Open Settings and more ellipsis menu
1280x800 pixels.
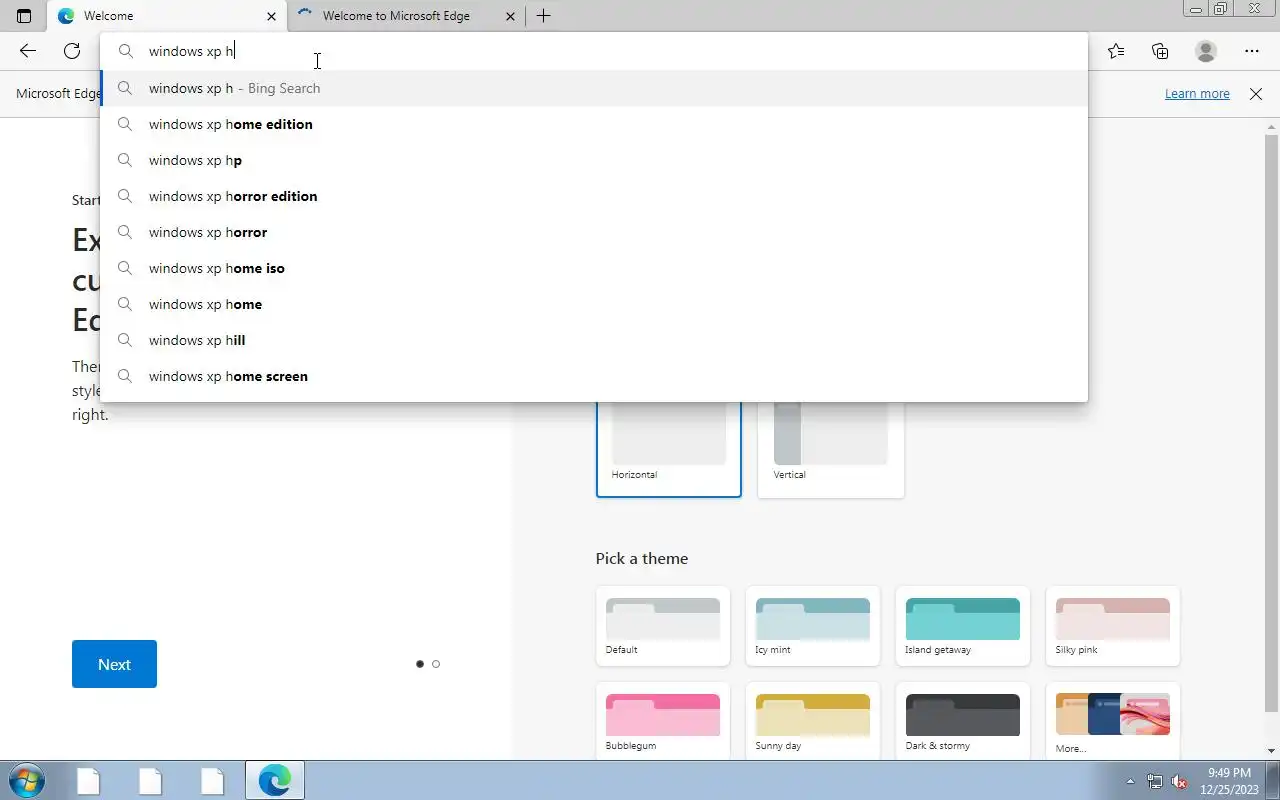click(1252, 51)
